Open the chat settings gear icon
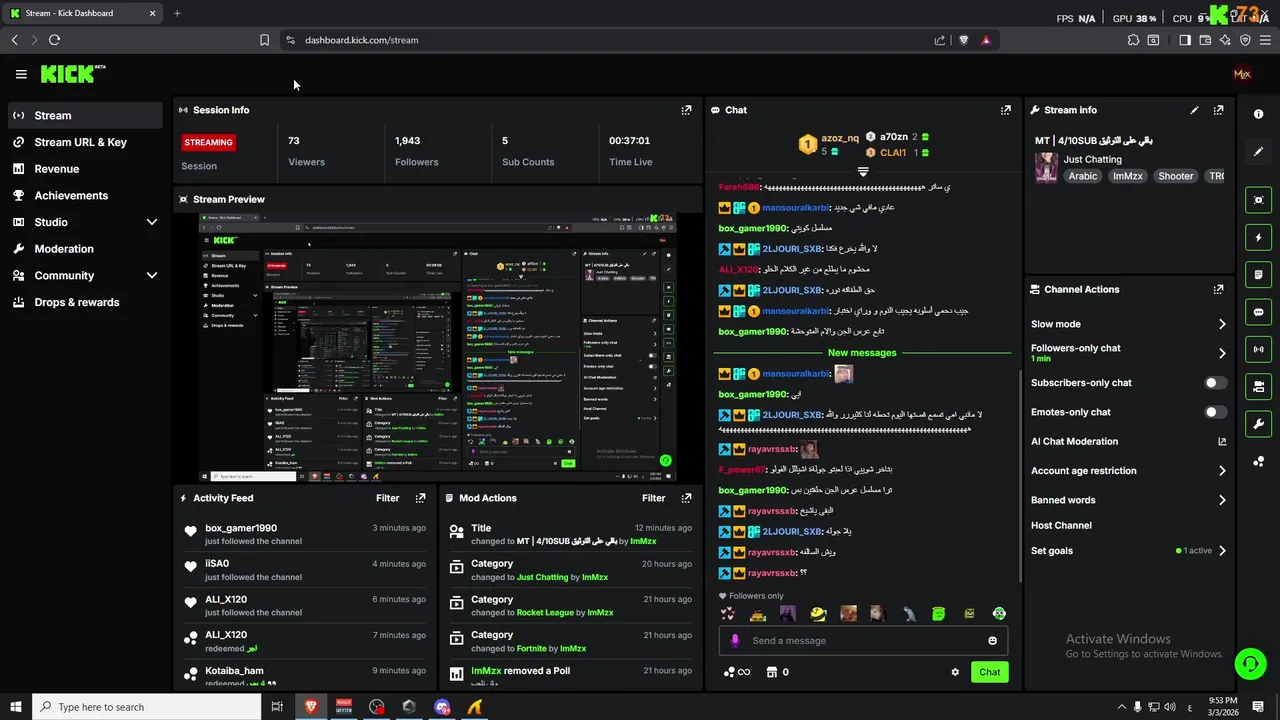Screen dimensions: 1280x720 [955, 672]
